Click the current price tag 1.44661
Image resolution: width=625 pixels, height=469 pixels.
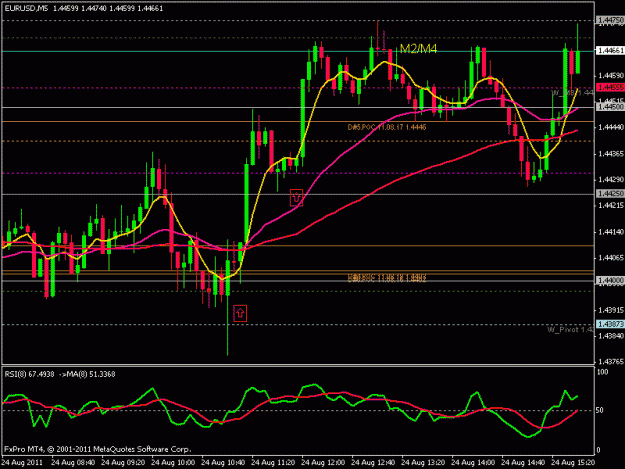(610, 51)
